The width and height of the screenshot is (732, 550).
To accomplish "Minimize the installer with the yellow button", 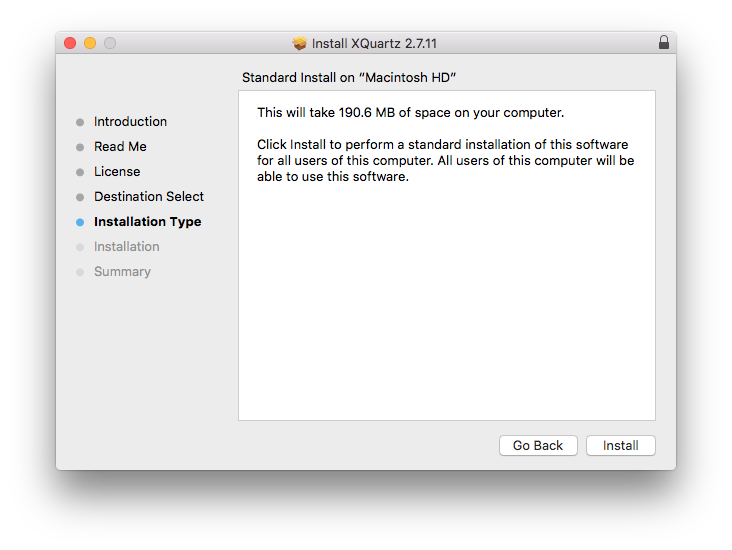I will coord(90,43).
